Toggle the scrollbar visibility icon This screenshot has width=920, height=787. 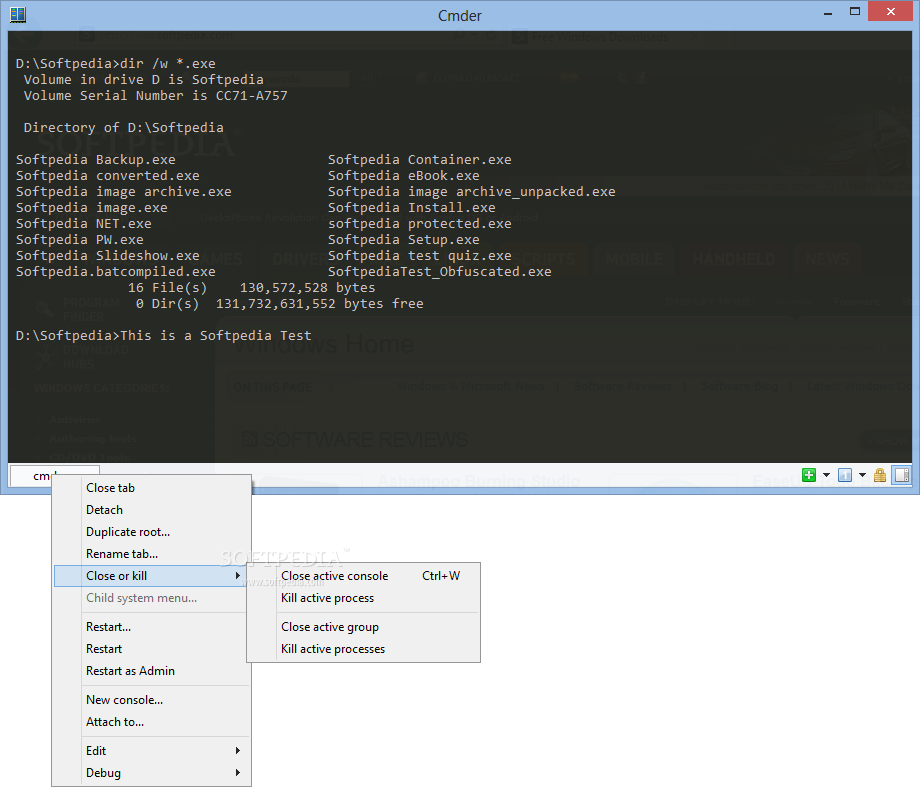902,475
